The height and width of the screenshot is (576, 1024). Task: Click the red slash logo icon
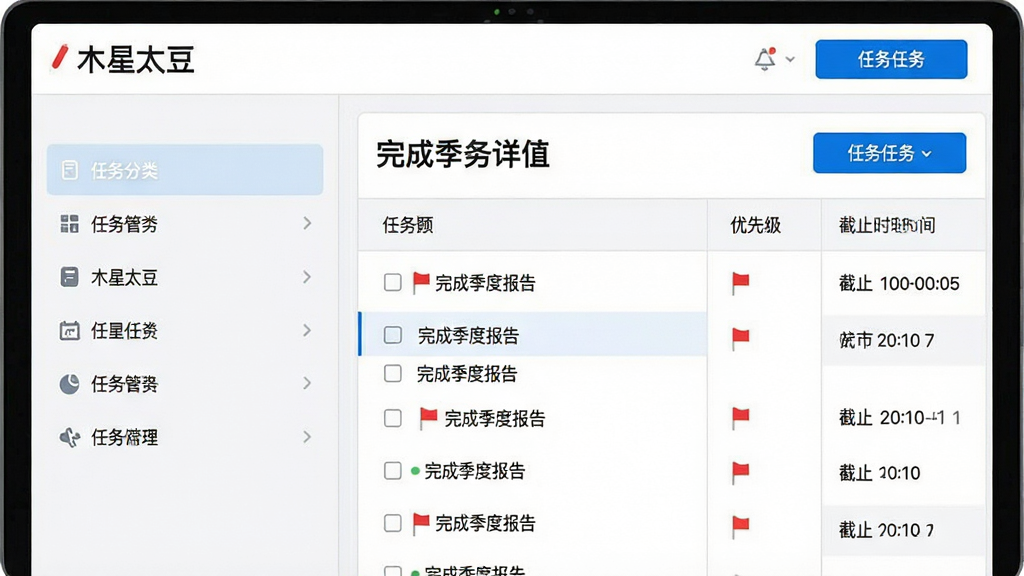click(59, 57)
